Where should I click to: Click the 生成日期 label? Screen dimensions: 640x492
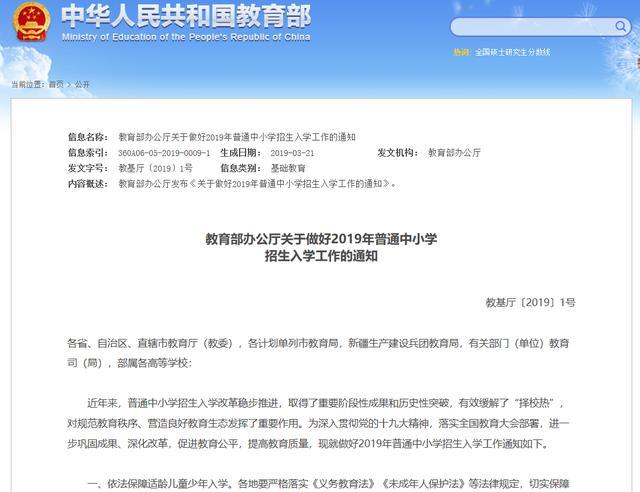(240, 153)
